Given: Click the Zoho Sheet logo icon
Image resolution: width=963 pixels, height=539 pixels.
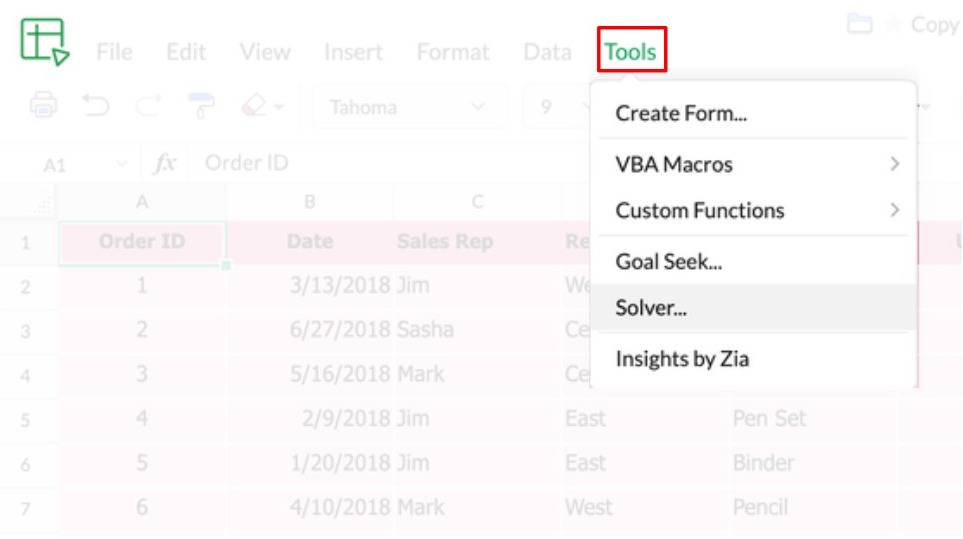Looking at the screenshot, I should click(44, 42).
